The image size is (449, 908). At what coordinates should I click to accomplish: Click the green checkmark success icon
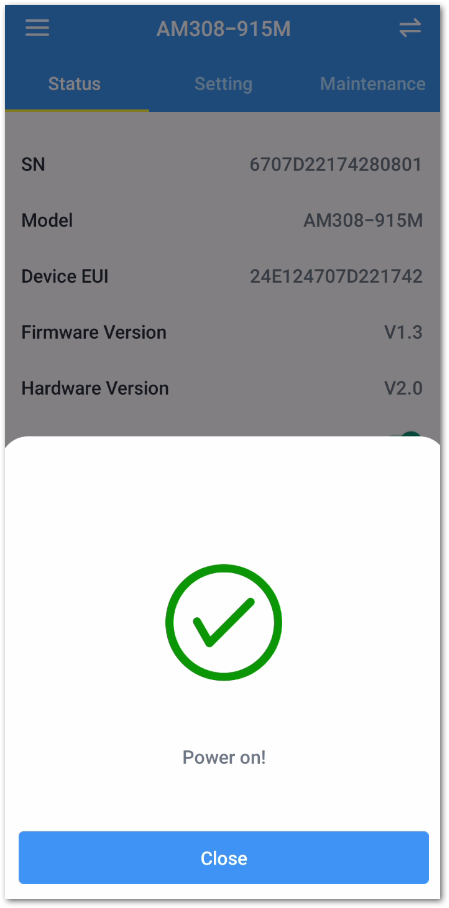coord(224,622)
